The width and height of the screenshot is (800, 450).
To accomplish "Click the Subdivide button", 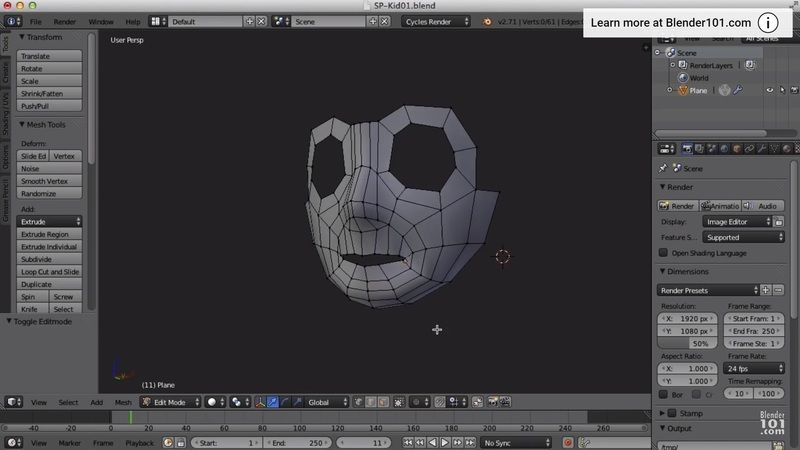I will tap(49, 259).
